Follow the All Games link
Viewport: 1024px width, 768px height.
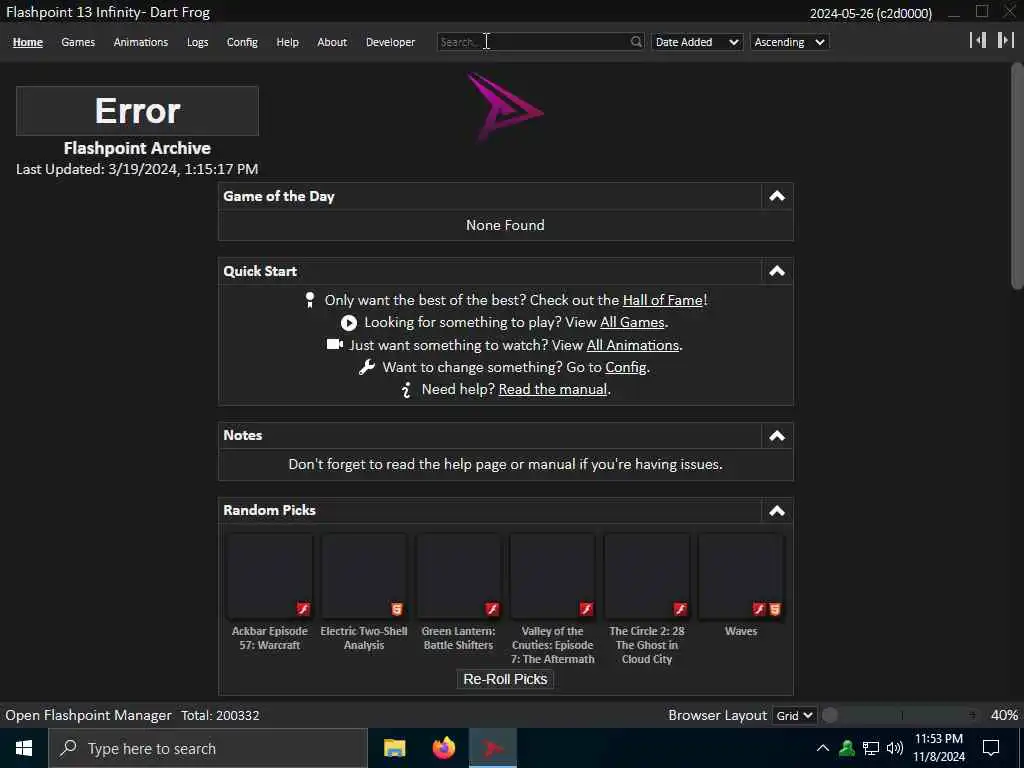tap(632, 322)
